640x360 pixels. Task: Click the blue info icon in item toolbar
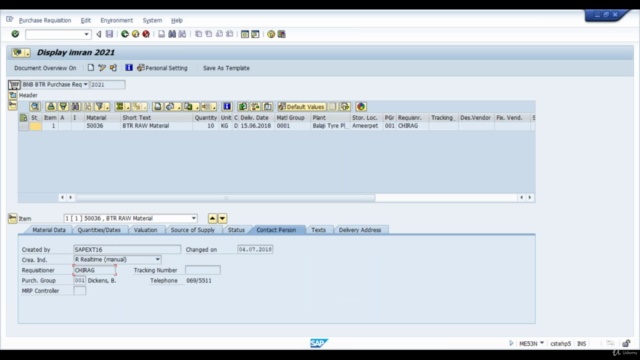[227, 107]
